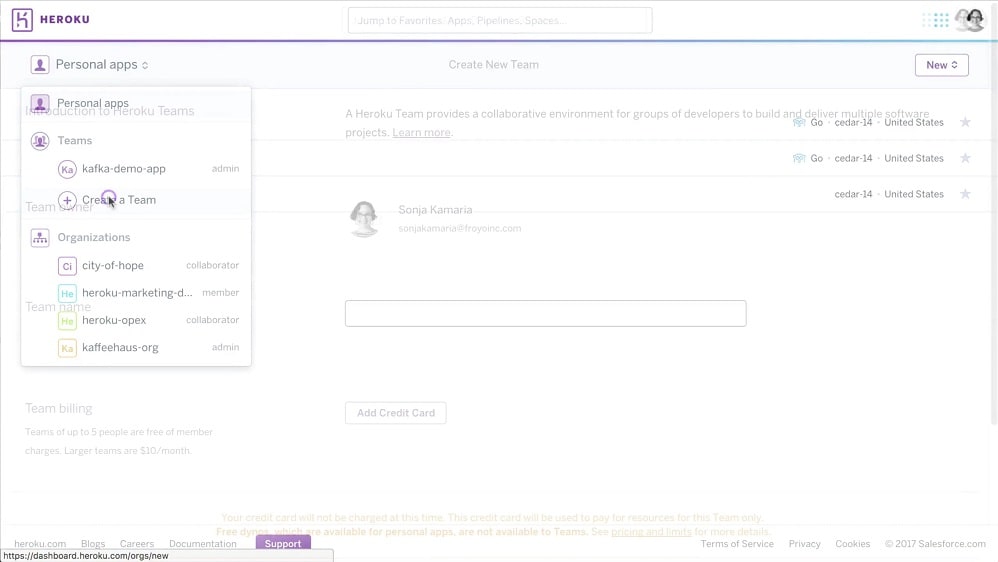The width and height of the screenshot is (998, 562).
Task: Click Go language icon in second row
Action: pos(799,158)
